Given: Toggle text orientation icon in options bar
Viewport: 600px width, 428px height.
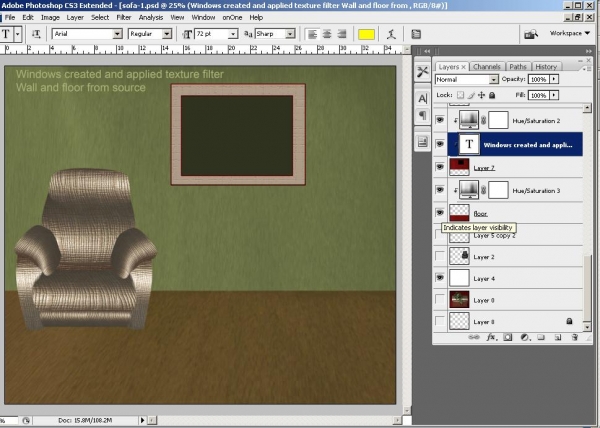Looking at the screenshot, I should click(36, 34).
